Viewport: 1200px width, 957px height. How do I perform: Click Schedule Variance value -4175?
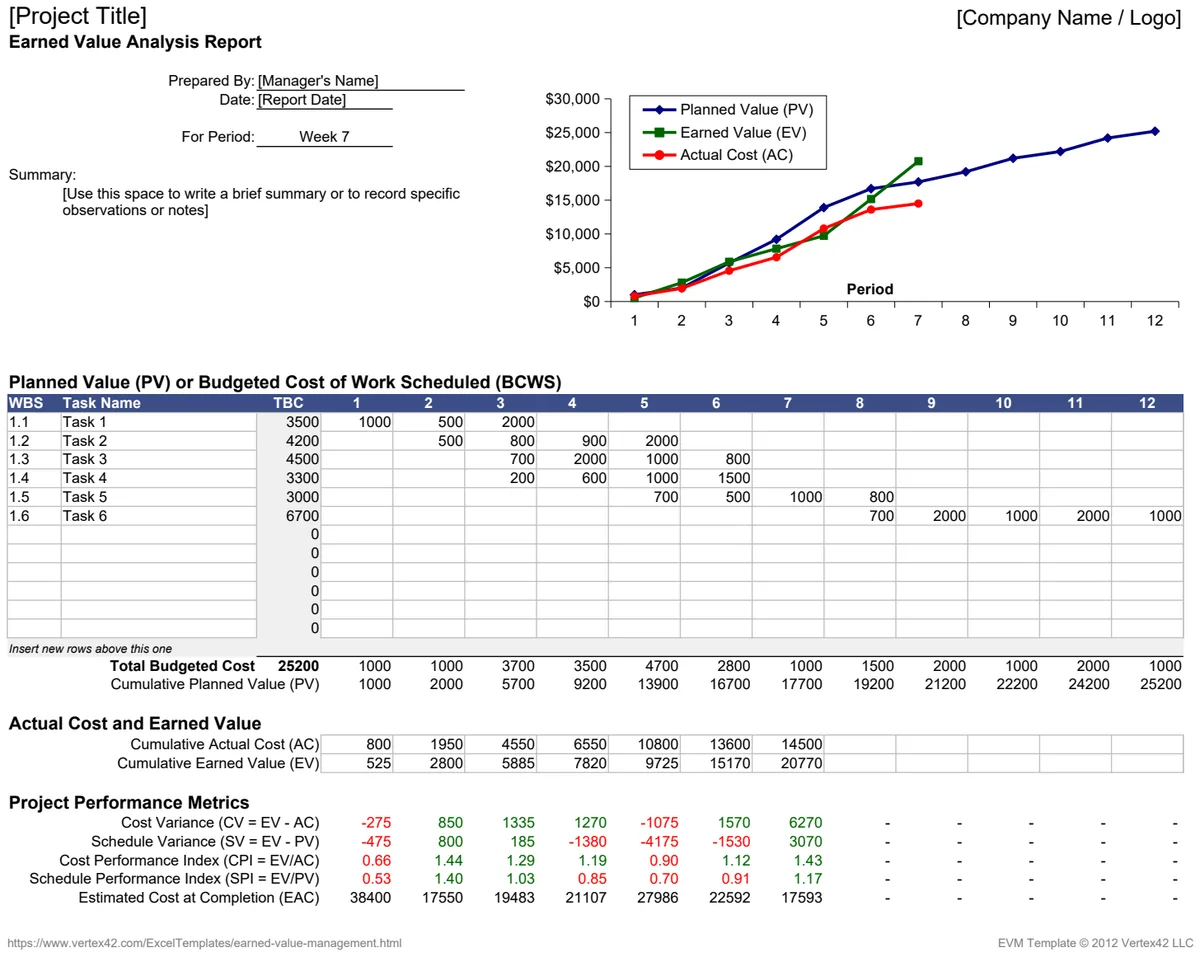[x=659, y=842]
